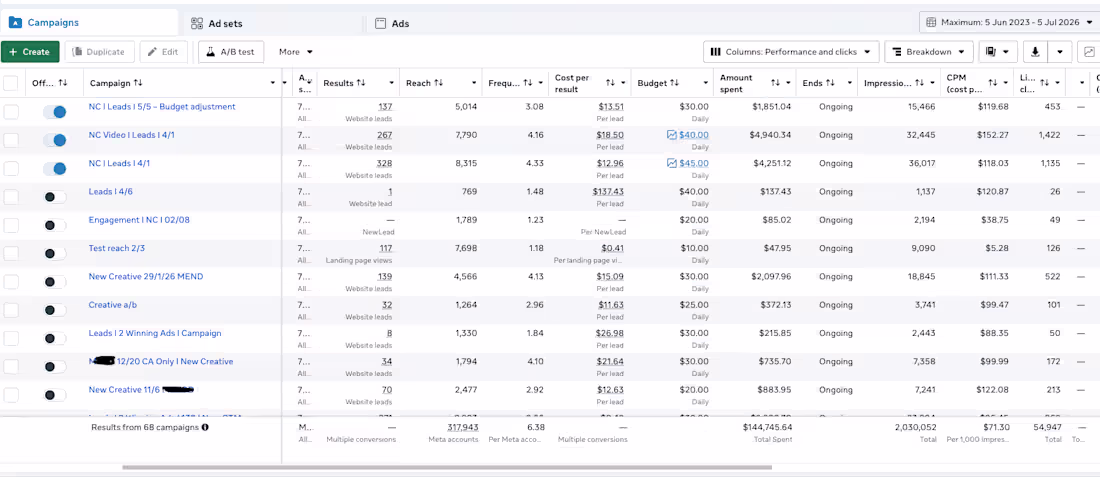The height and width of the screenshot is (477, 1100).
Task: Sort by the Results column arrows
Action: pyautogui.click(x=361, y=83)
